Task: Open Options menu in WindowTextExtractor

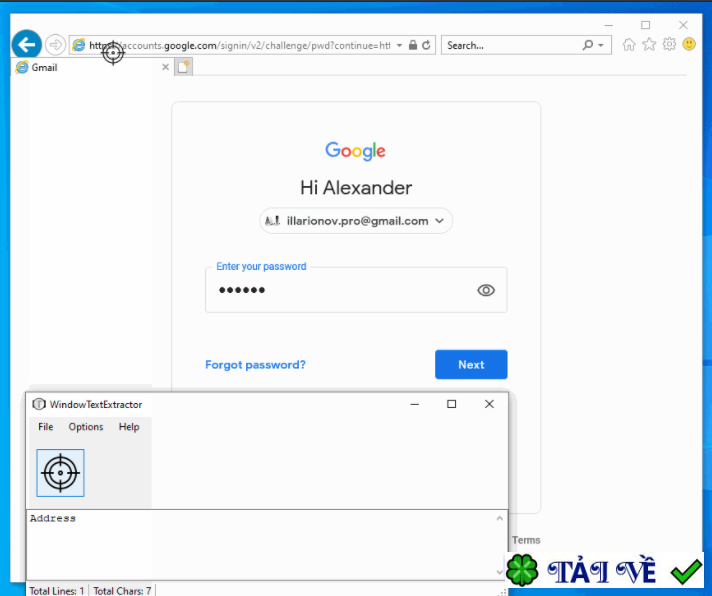Action: [86, 427]
